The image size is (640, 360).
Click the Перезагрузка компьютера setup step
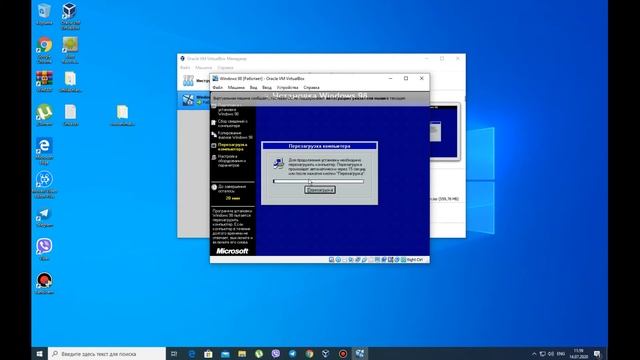coord(232,147)
